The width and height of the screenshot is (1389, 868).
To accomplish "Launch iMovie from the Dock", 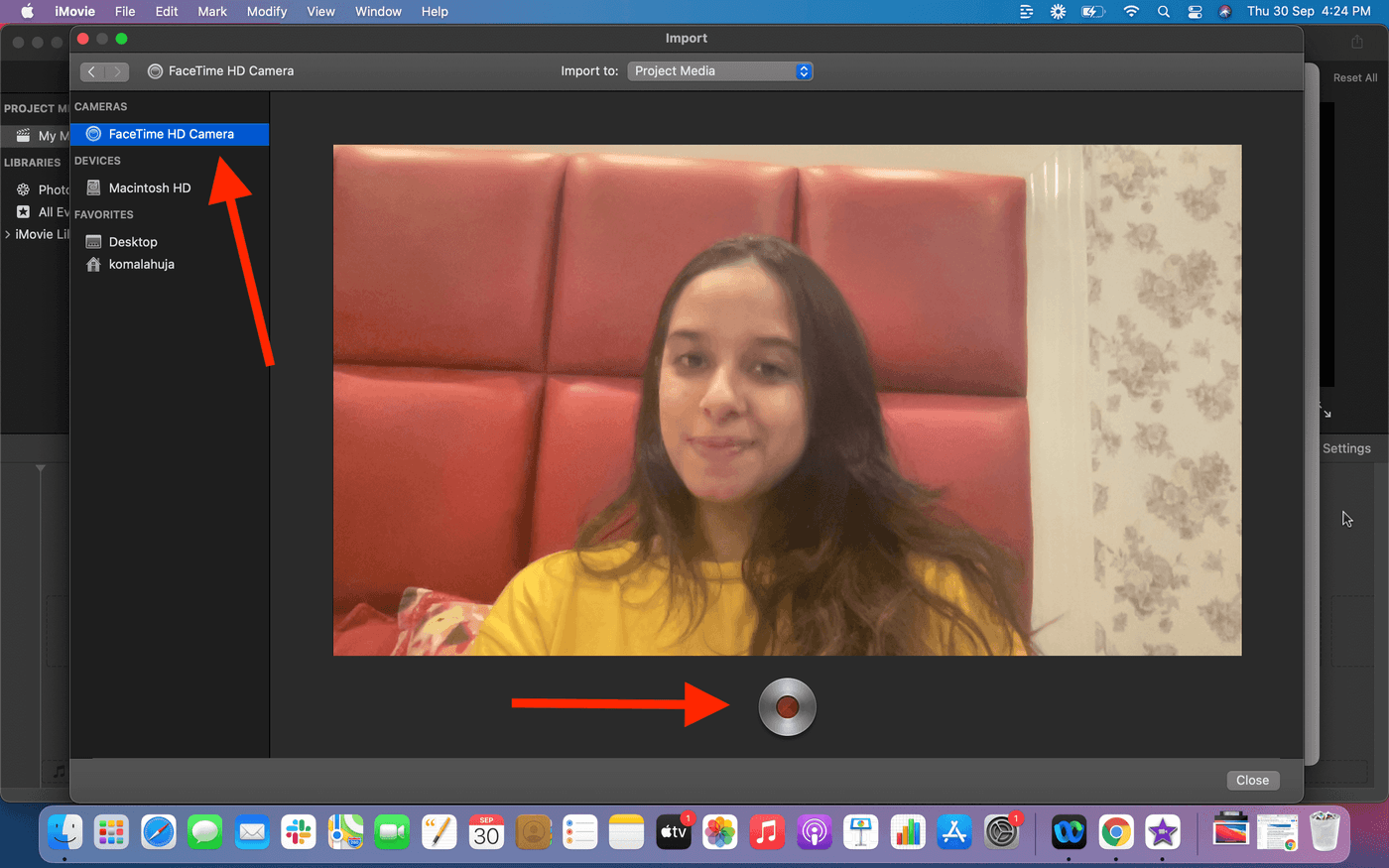I will (1162, 832).
